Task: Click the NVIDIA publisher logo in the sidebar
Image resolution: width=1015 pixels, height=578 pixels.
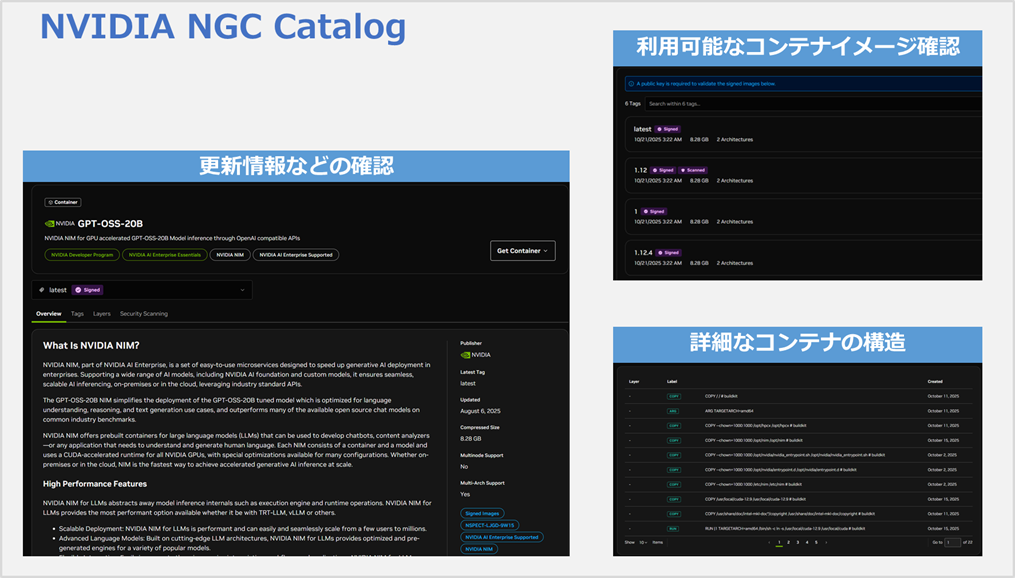Action: pyautogui.click(x=465, y=355)
